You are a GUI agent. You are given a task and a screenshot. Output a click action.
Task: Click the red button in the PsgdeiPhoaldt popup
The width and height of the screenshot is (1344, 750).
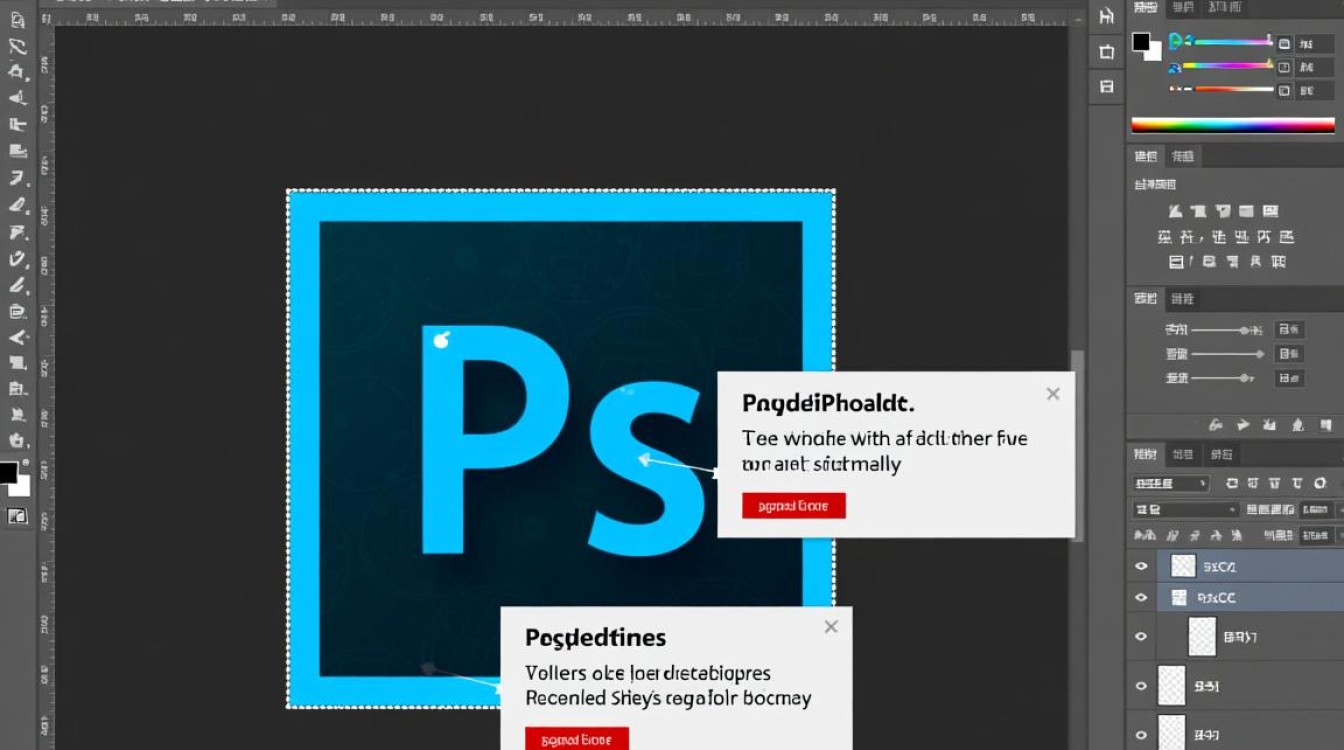point(794,506)
